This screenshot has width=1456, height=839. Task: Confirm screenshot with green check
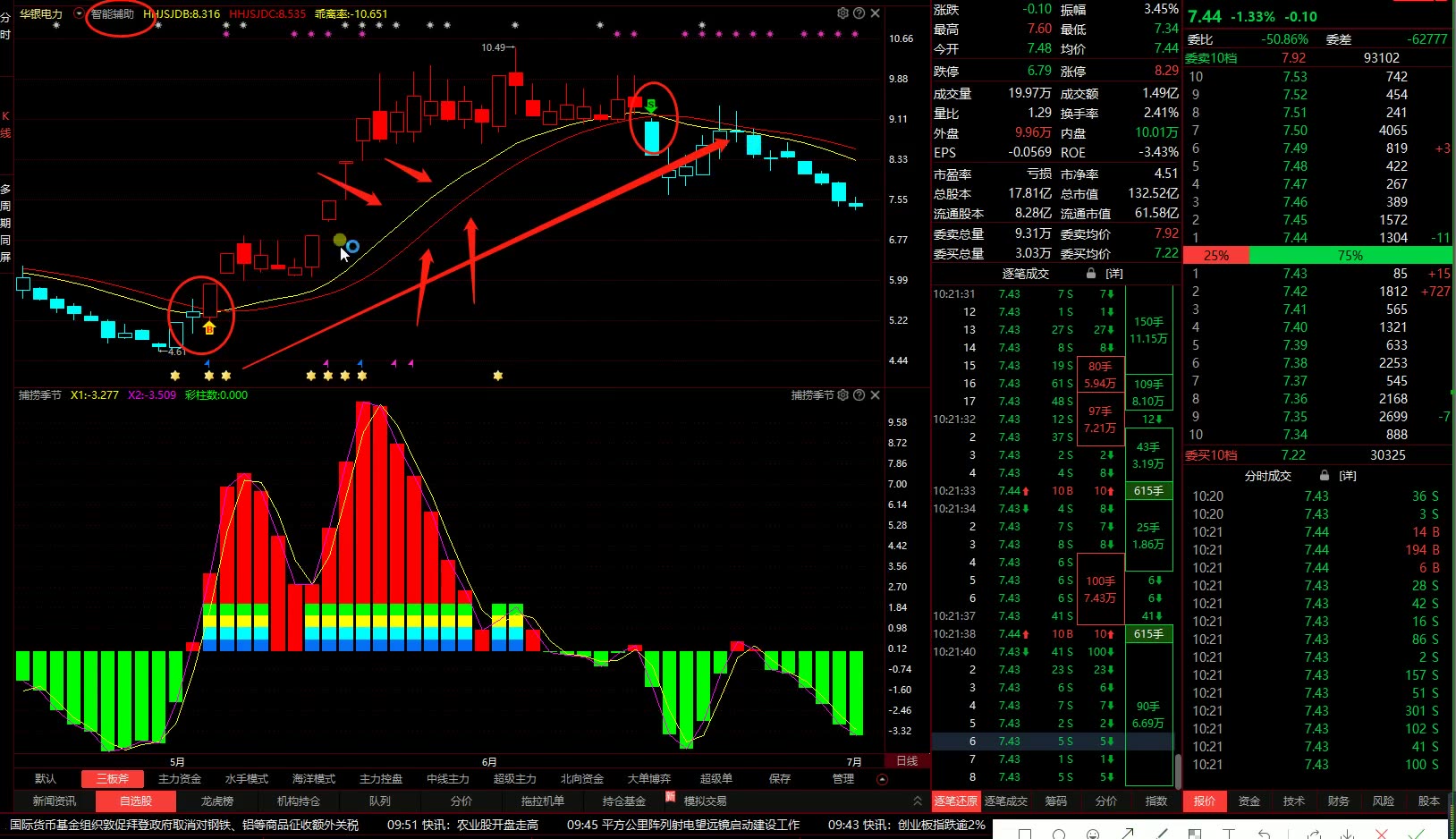(1416, 834)
